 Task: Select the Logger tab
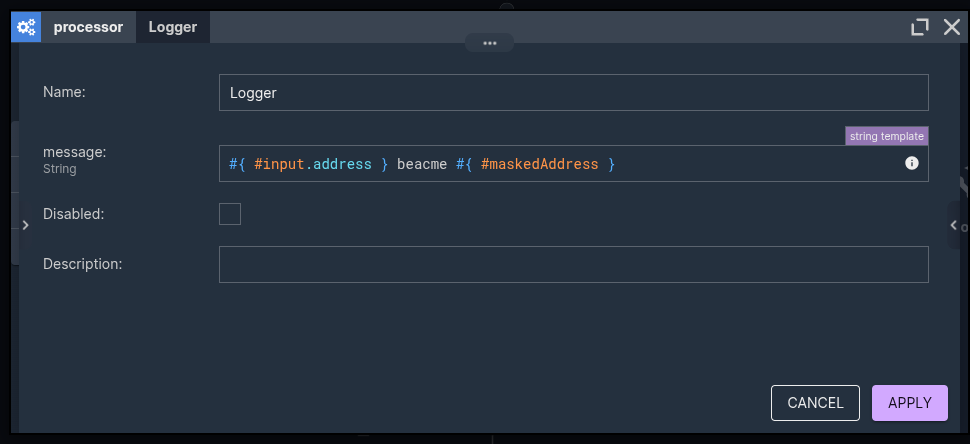point(173,27)
